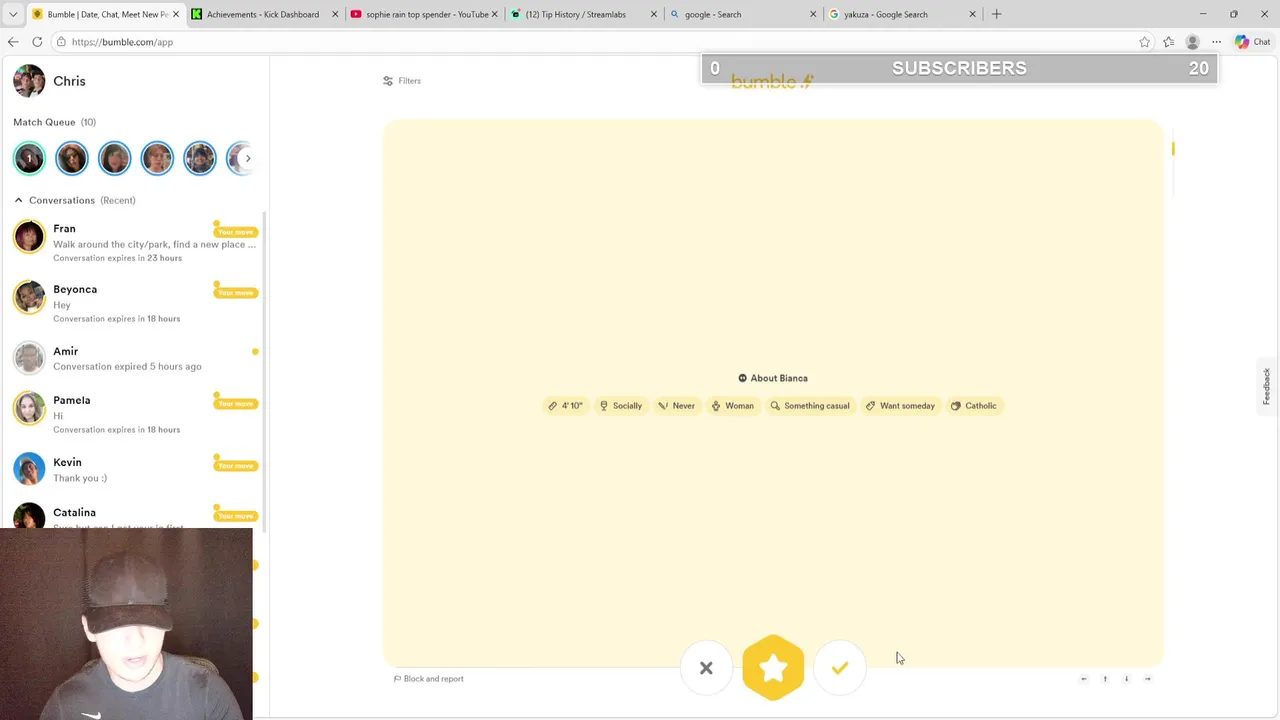Open the Copilot Chat button
The width and height of the screenshot is (1280, 720).
coord(1252,42)
